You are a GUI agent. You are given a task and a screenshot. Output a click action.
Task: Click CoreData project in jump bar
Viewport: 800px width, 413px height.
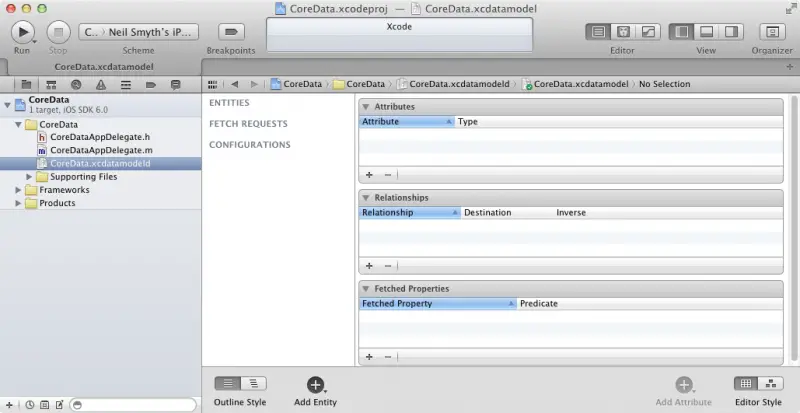[x=296, y=84]
